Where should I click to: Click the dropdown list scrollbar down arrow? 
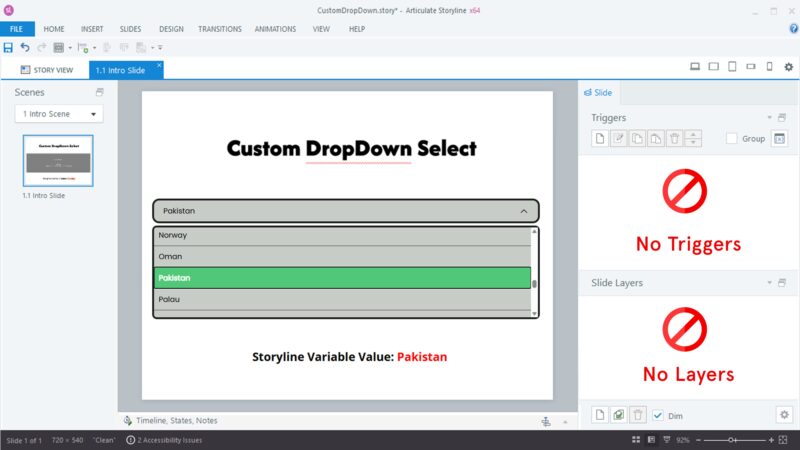(x=534, y=313)
